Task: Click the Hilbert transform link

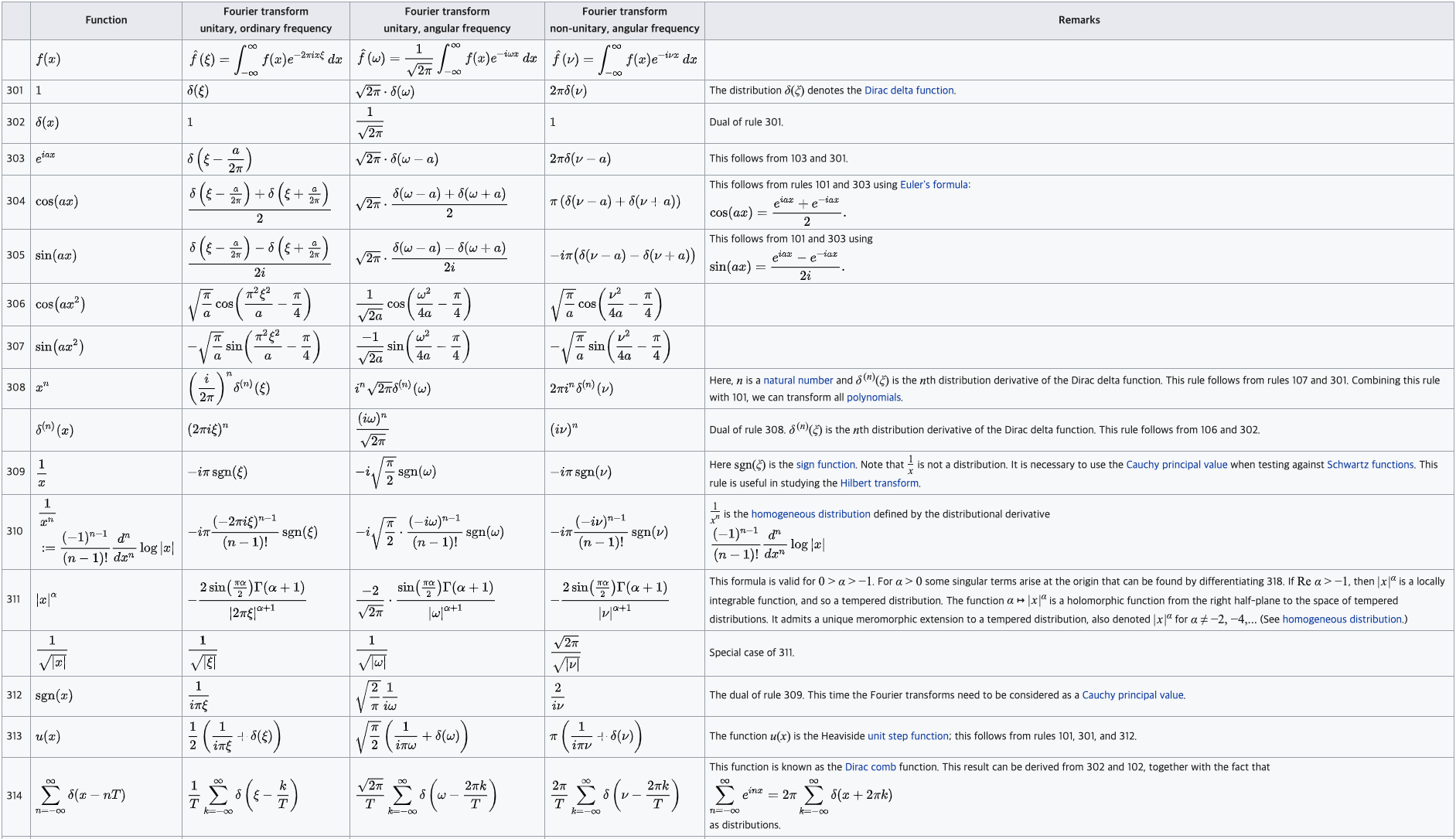Action: pos(879,483)
